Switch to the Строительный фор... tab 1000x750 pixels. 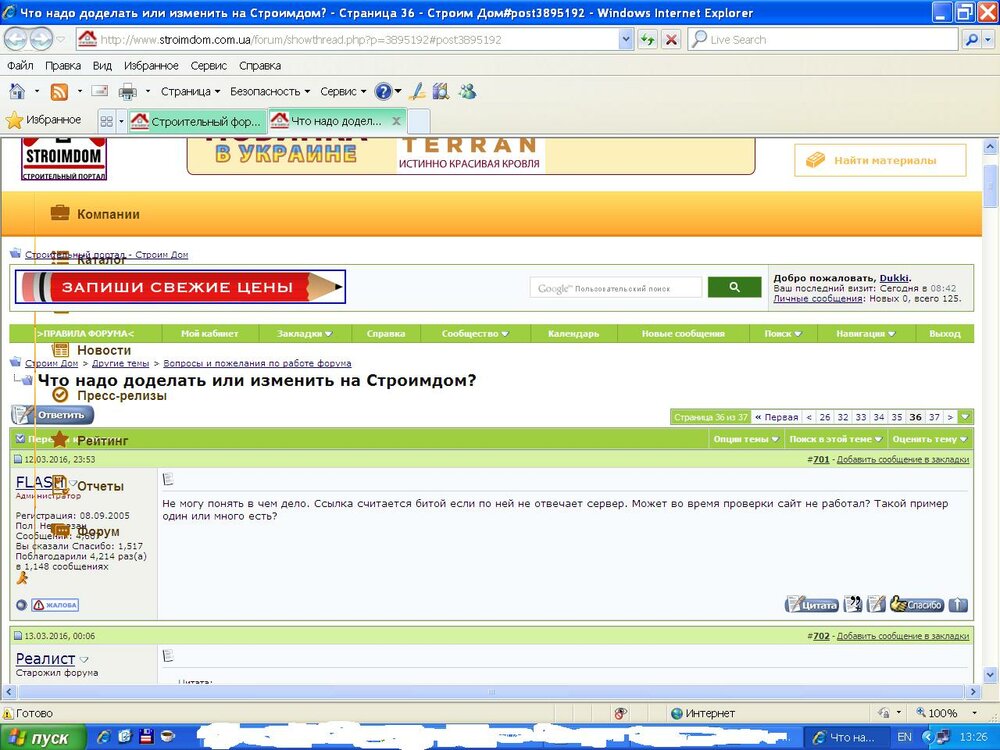click(x=196, y=121)
